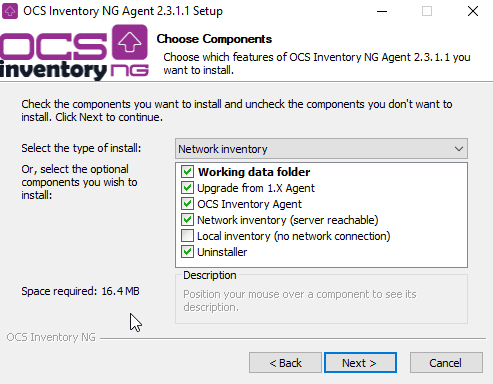Minimize the setup window
This screenshot has height=384, width=493.
pyautogui.click(x=382, y=11)
